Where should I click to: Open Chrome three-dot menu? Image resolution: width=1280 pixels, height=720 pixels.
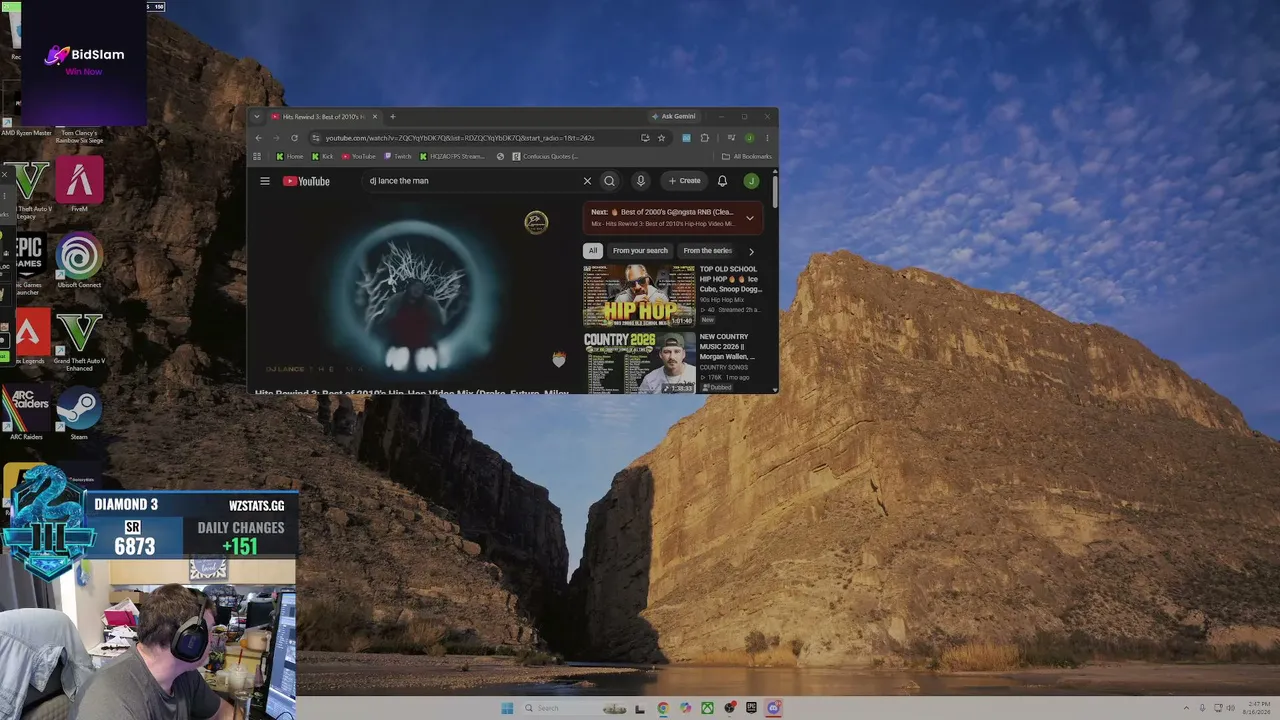(x=767, y=138)
